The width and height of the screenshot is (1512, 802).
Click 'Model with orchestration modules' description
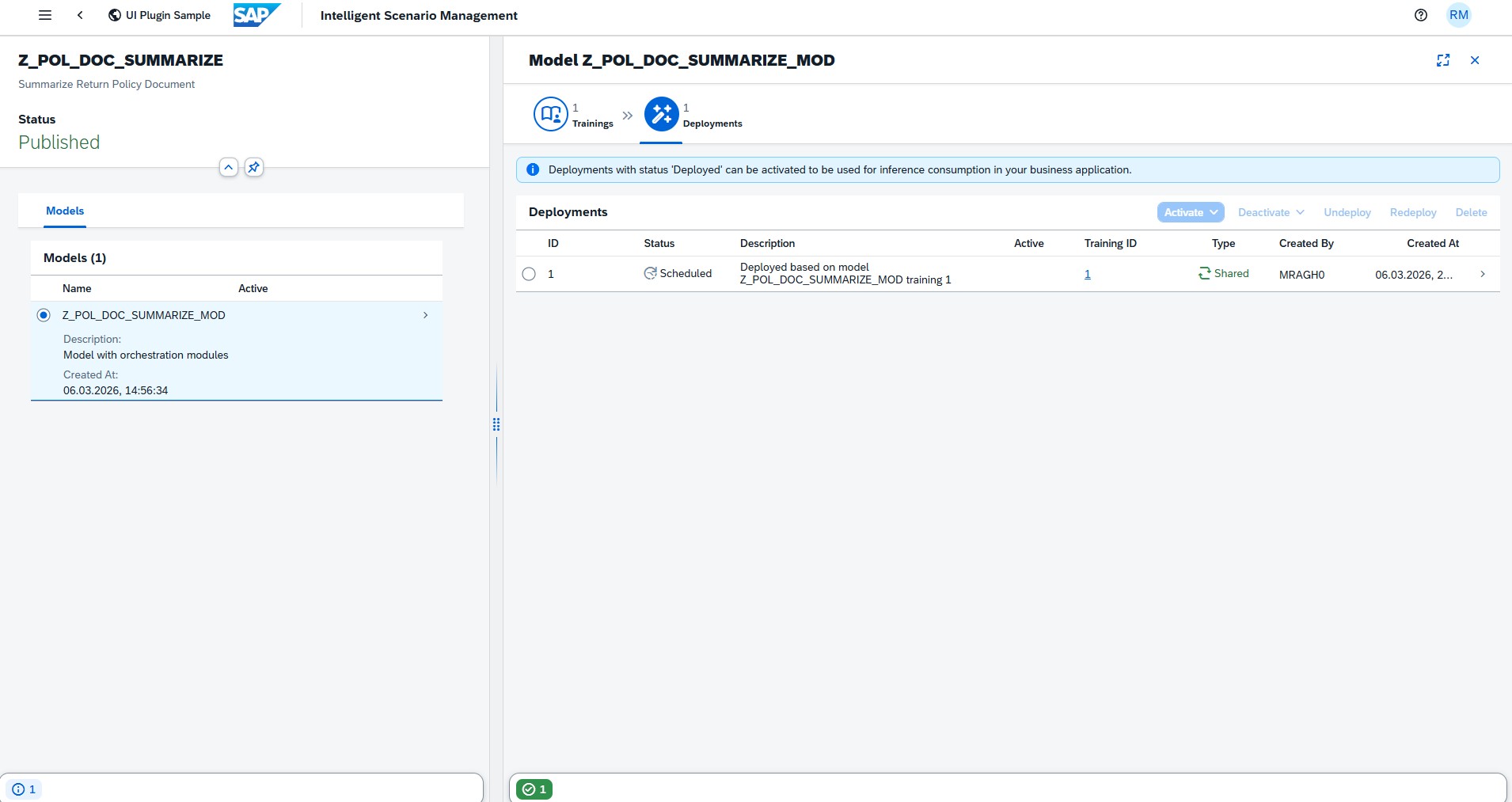[146, 355]
